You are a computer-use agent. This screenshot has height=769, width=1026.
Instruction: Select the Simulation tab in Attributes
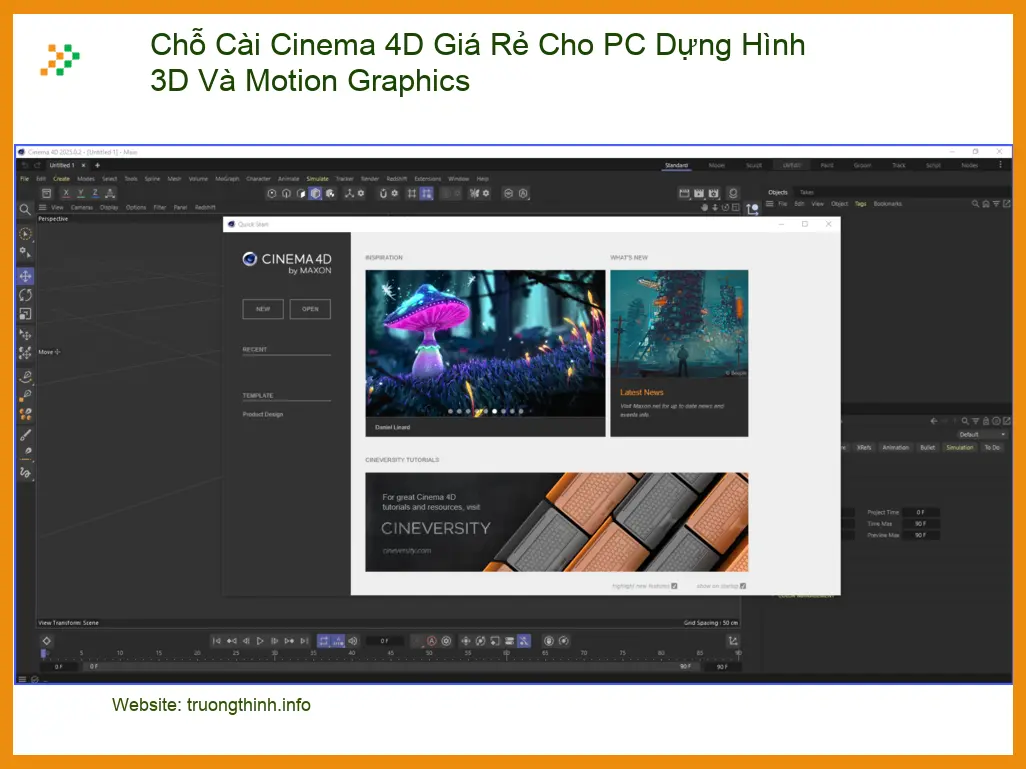959,448
